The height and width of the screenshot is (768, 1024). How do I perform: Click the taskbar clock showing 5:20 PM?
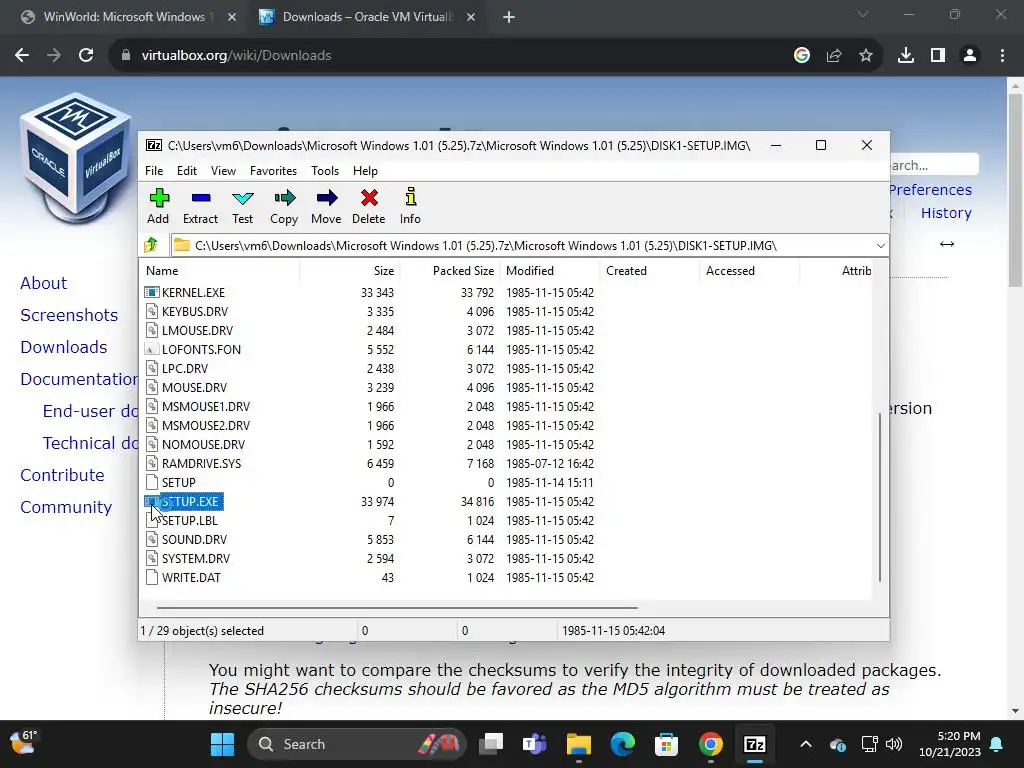point(950,744)
